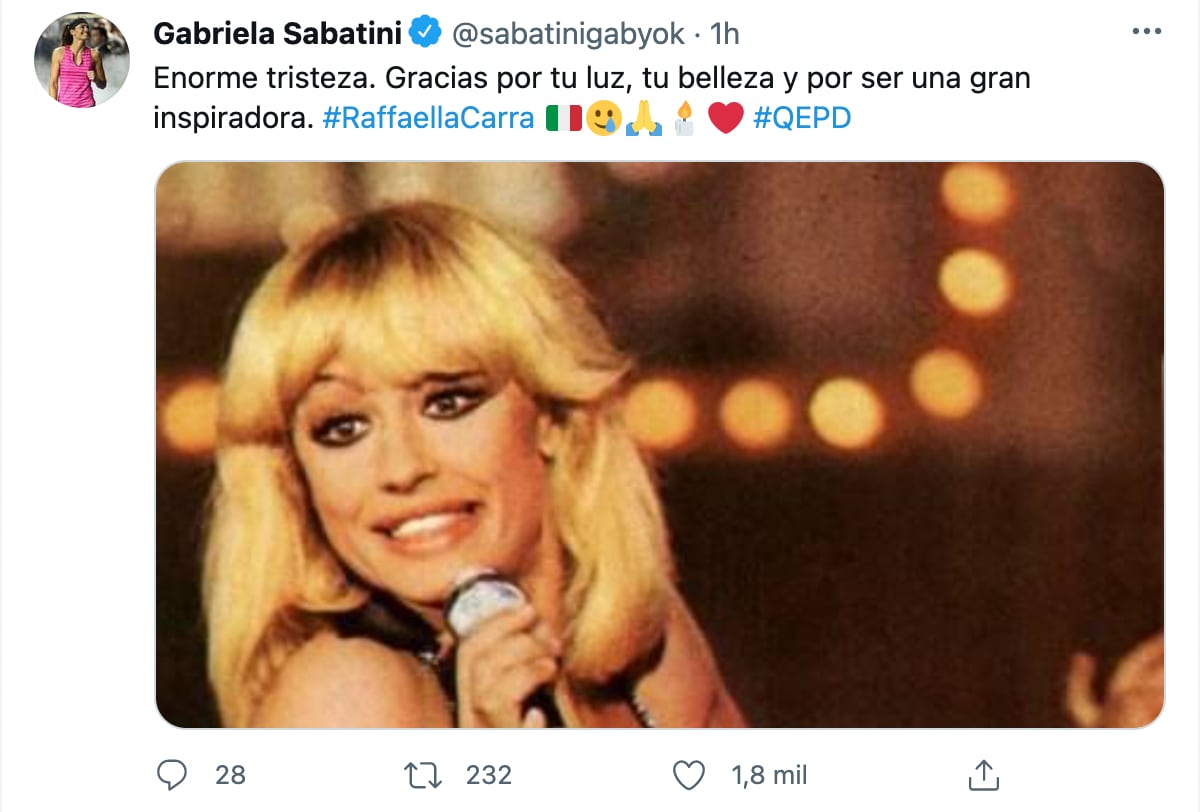1204x812 pixels.
Task: Click the praying hands emoji
Action: point(643,119)
